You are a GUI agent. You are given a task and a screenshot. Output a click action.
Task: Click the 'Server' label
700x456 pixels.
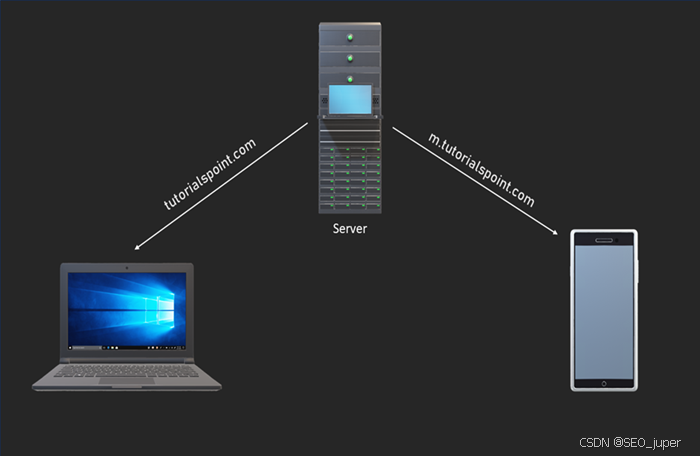[x=350, y=229]
